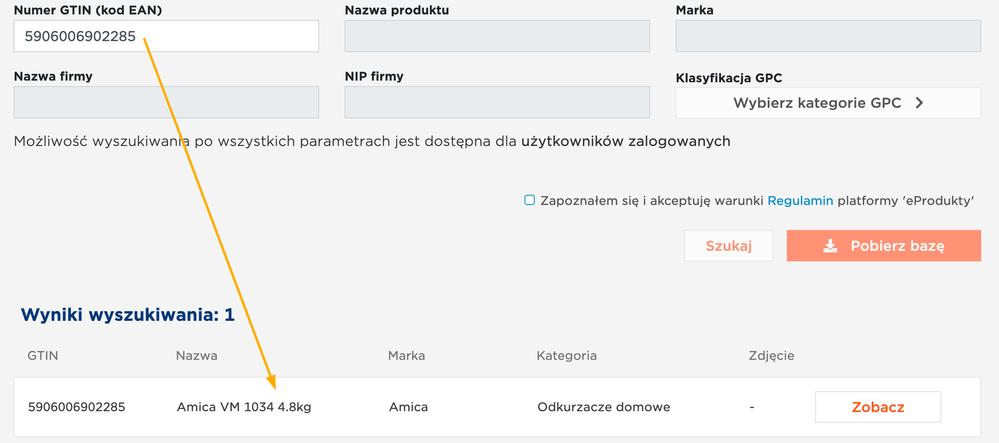Select the Amica VM 1034 4.8kg result
Screen dimensions: 999x443
243,407
